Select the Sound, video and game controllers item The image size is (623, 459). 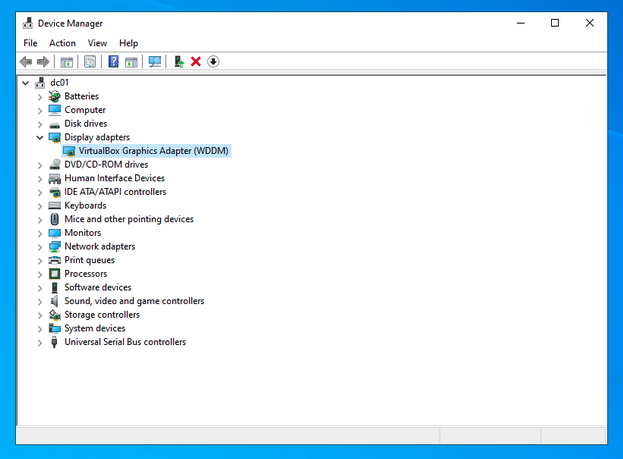tap(134, 301)
